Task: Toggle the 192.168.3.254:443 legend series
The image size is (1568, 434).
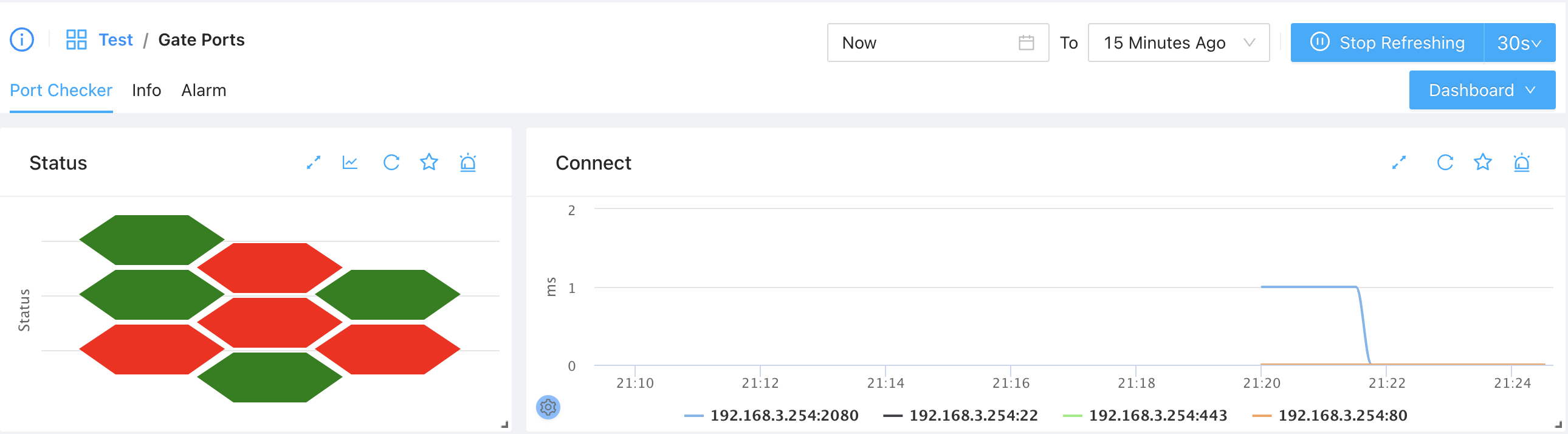Action: 1145,416
